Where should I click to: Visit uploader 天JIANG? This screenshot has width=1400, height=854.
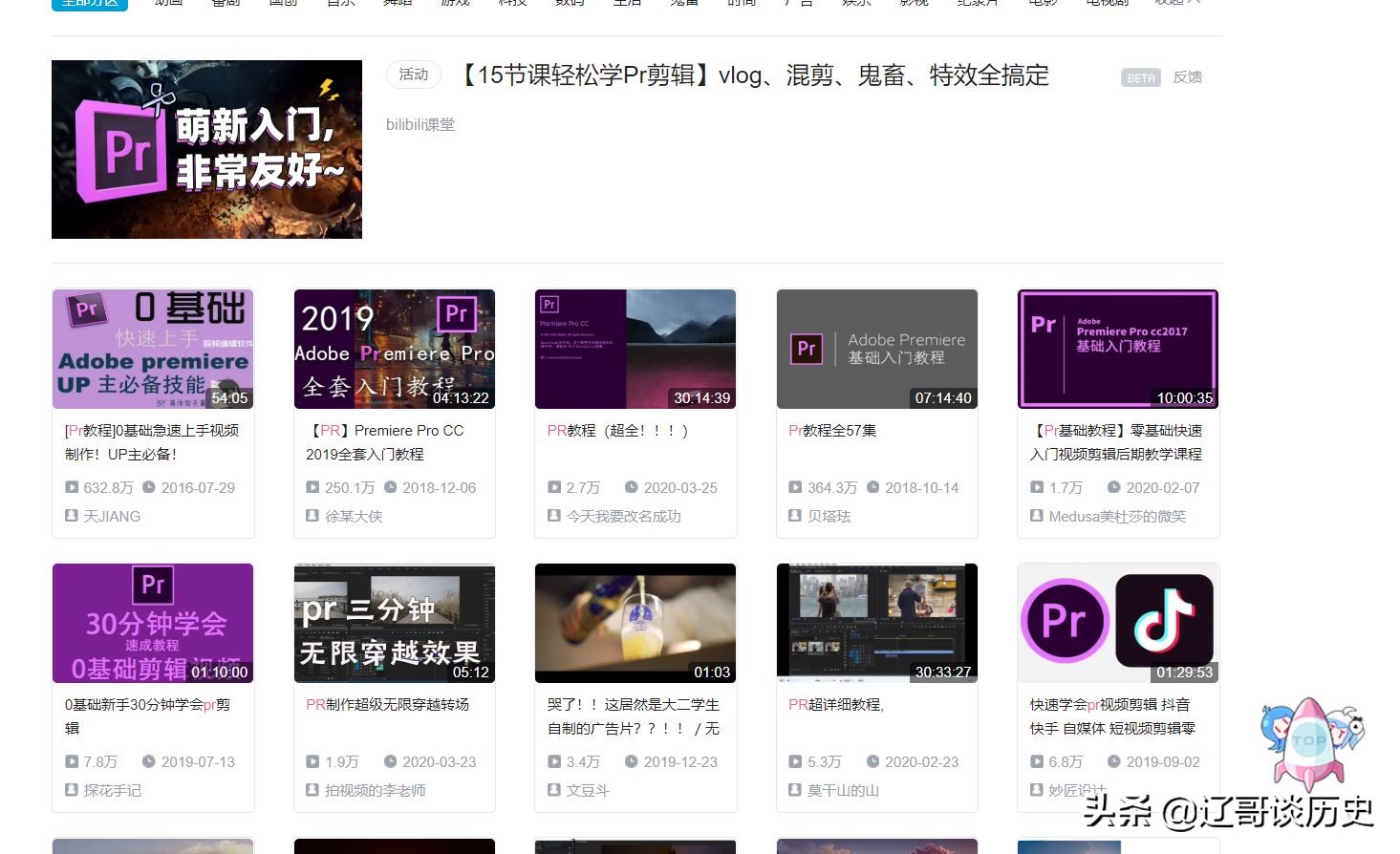pos(112,516)
